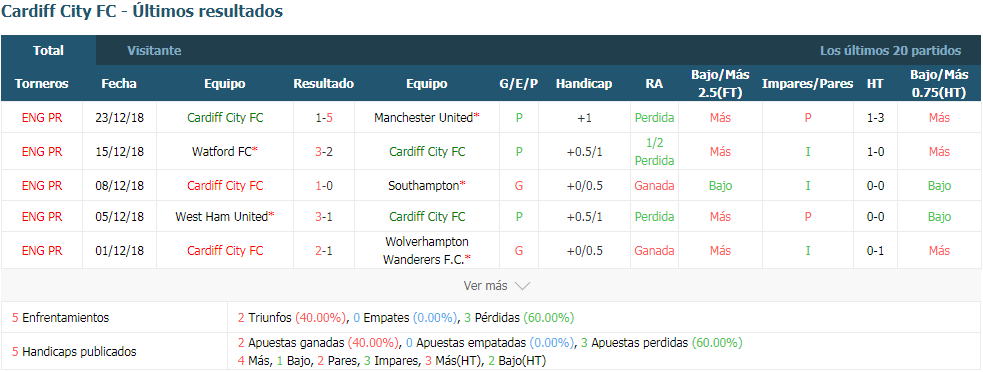Select the Total tab
Image resolution: width=983 pixels, height=372 pixels.
(x=48, y=51)
